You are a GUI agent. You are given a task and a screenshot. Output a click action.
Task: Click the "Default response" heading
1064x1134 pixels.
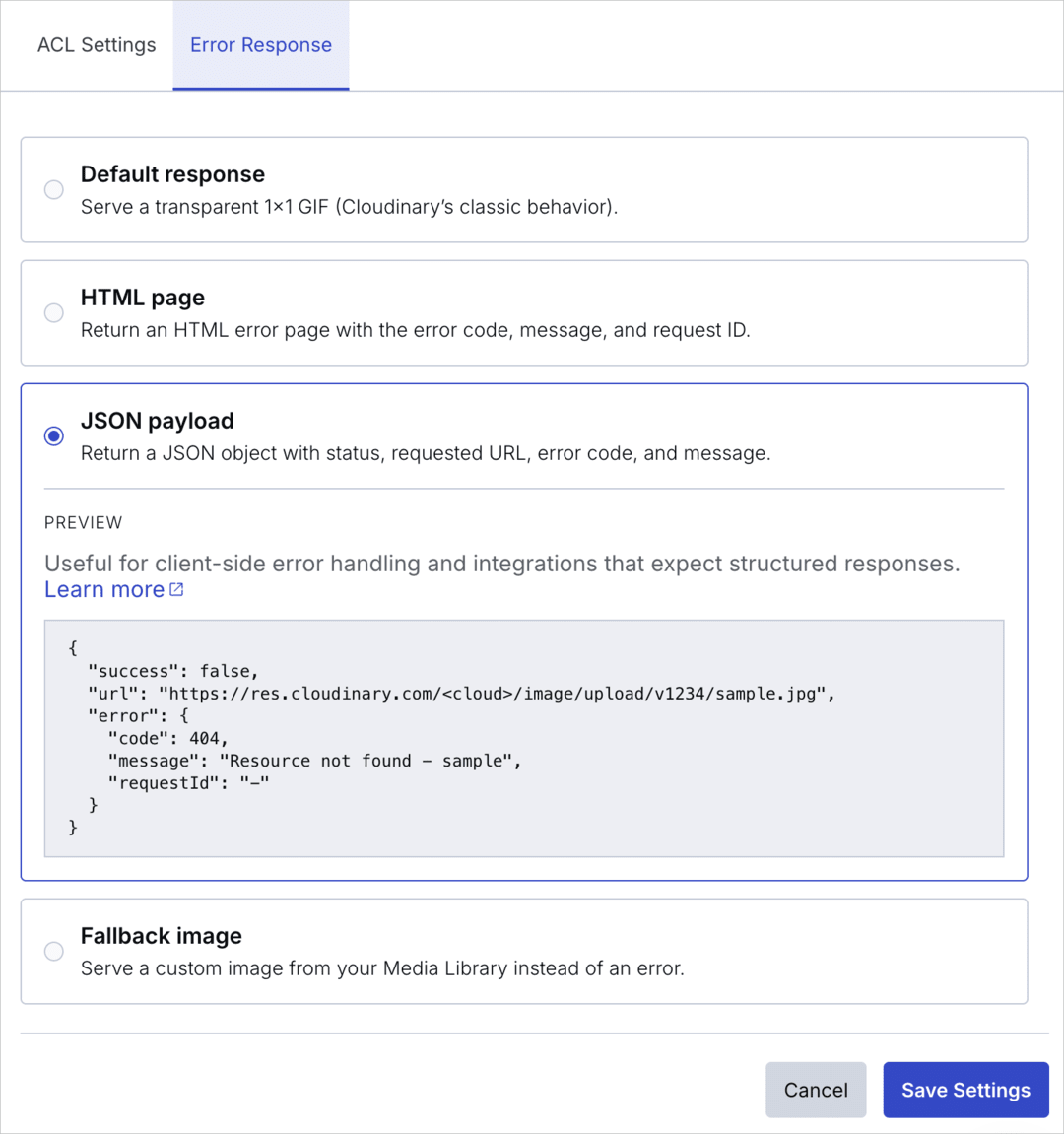tap(172, 174)
